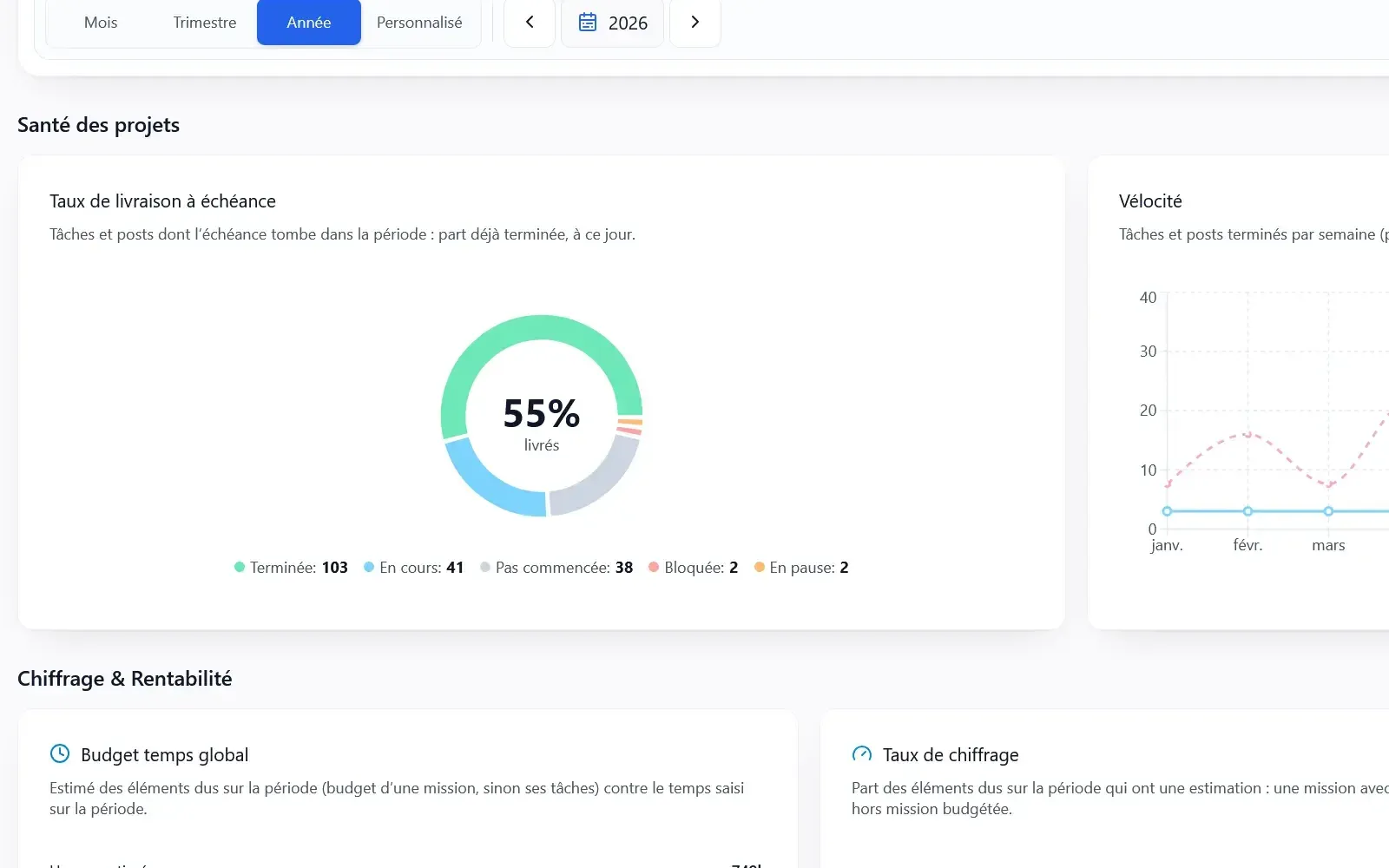Select the Trimestre period tab

tap(205, 23)
